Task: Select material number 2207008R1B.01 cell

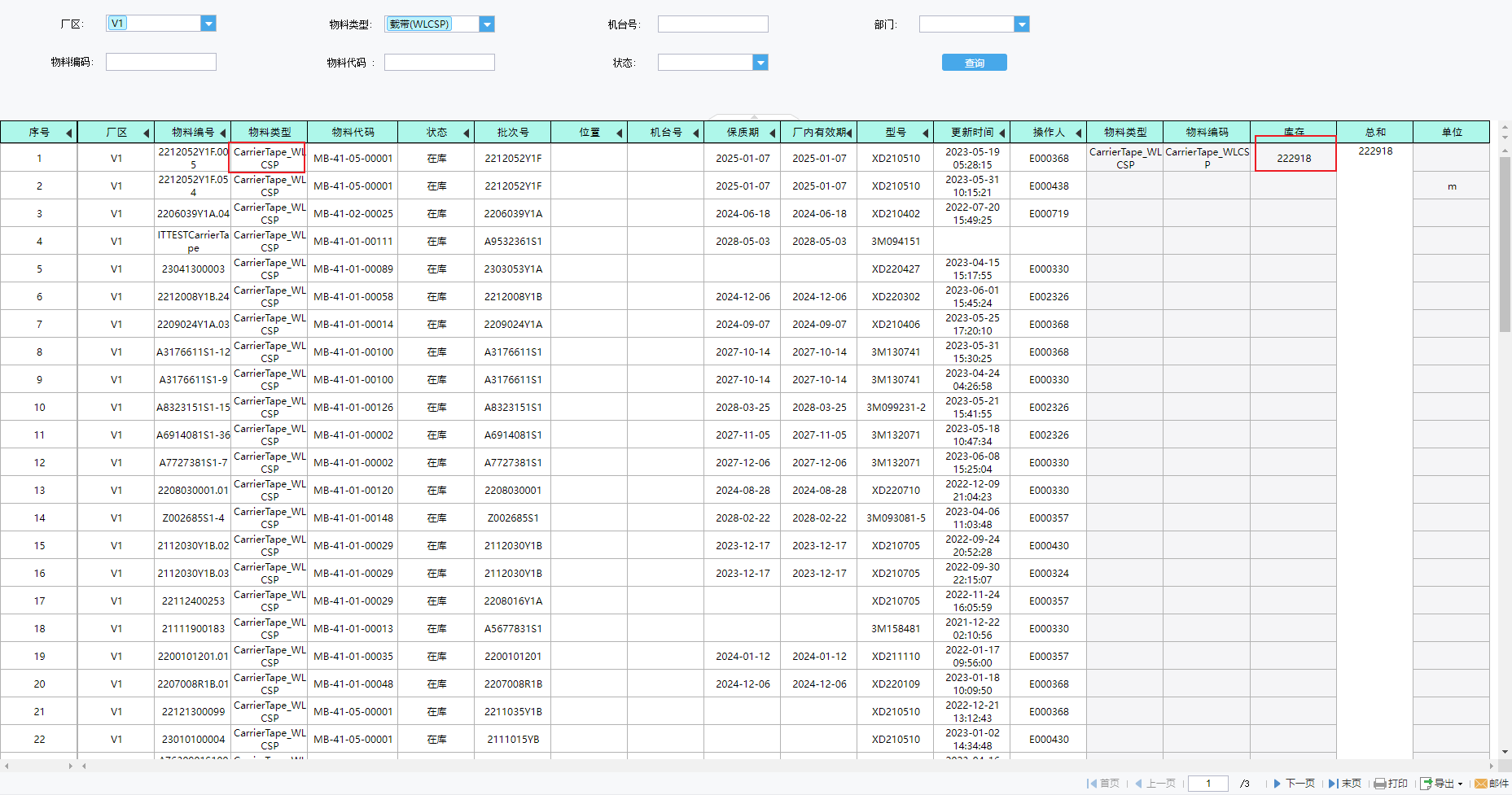Action: [x=193, y=684]
